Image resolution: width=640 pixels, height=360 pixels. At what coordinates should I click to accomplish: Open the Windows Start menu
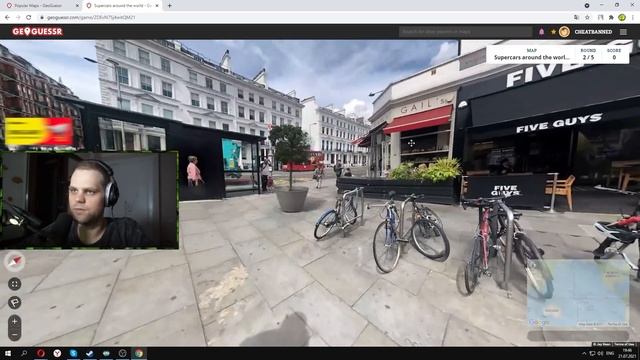click(8, 353)
